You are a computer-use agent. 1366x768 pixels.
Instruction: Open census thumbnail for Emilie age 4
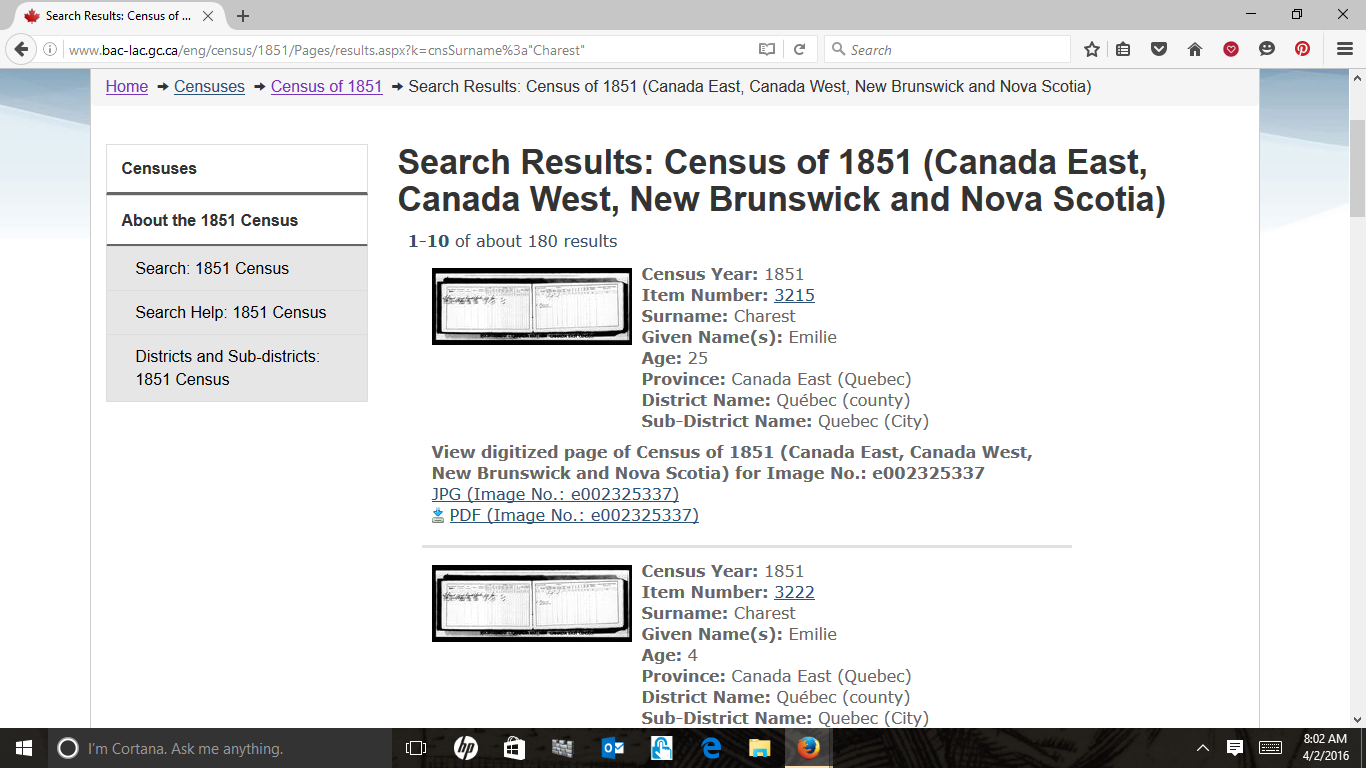532,603
